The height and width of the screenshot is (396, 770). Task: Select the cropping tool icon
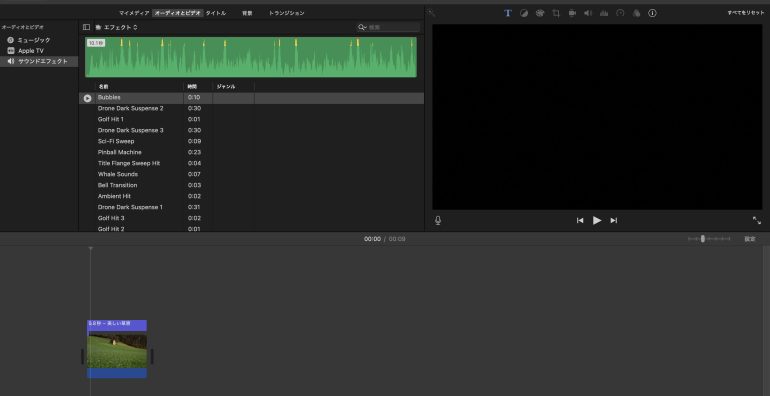[556, 13]
